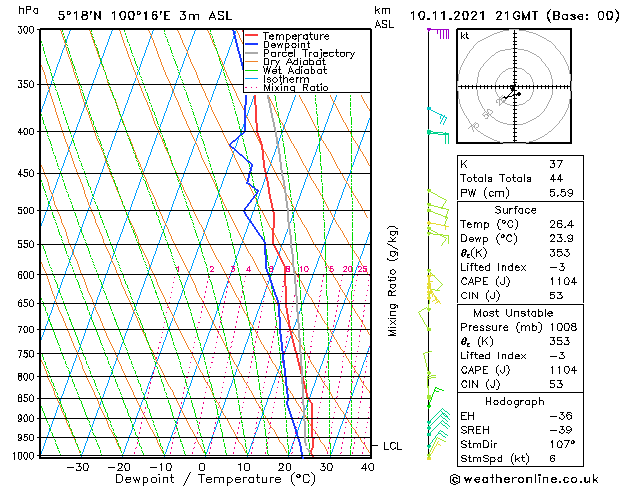Viewport: 629px width, 486px height.
Task: Click the Totals Totals value 44
Action: coord(556,178)
